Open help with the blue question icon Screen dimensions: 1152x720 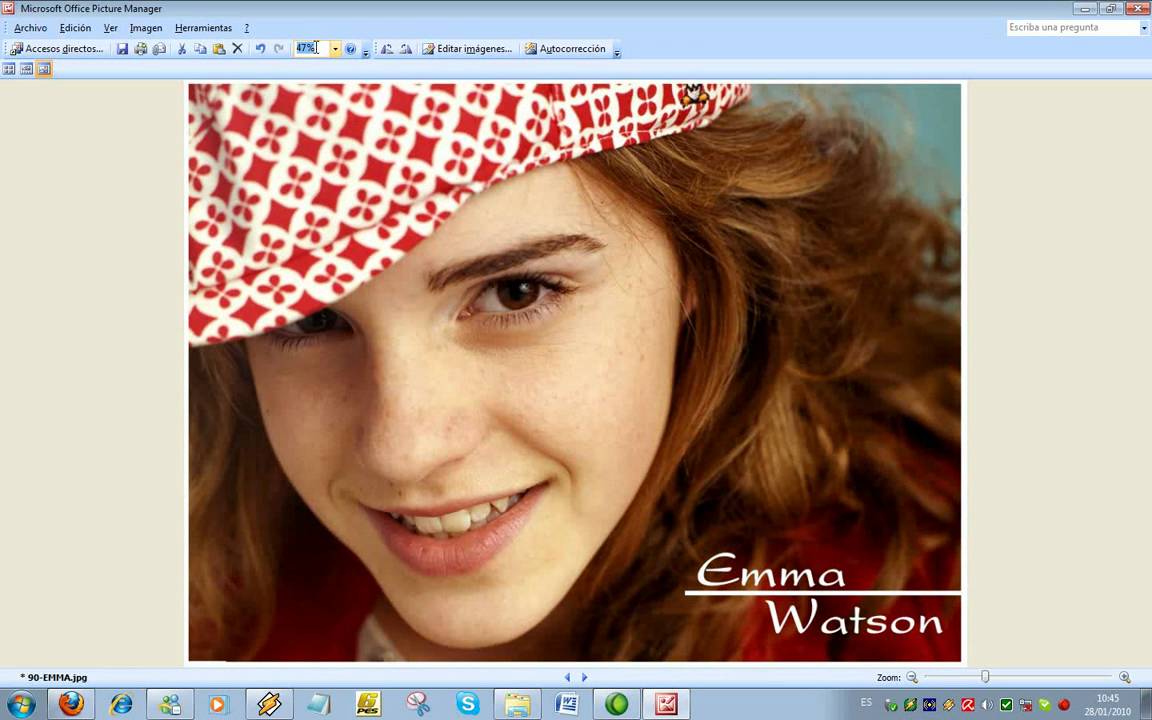pos(350,48)
